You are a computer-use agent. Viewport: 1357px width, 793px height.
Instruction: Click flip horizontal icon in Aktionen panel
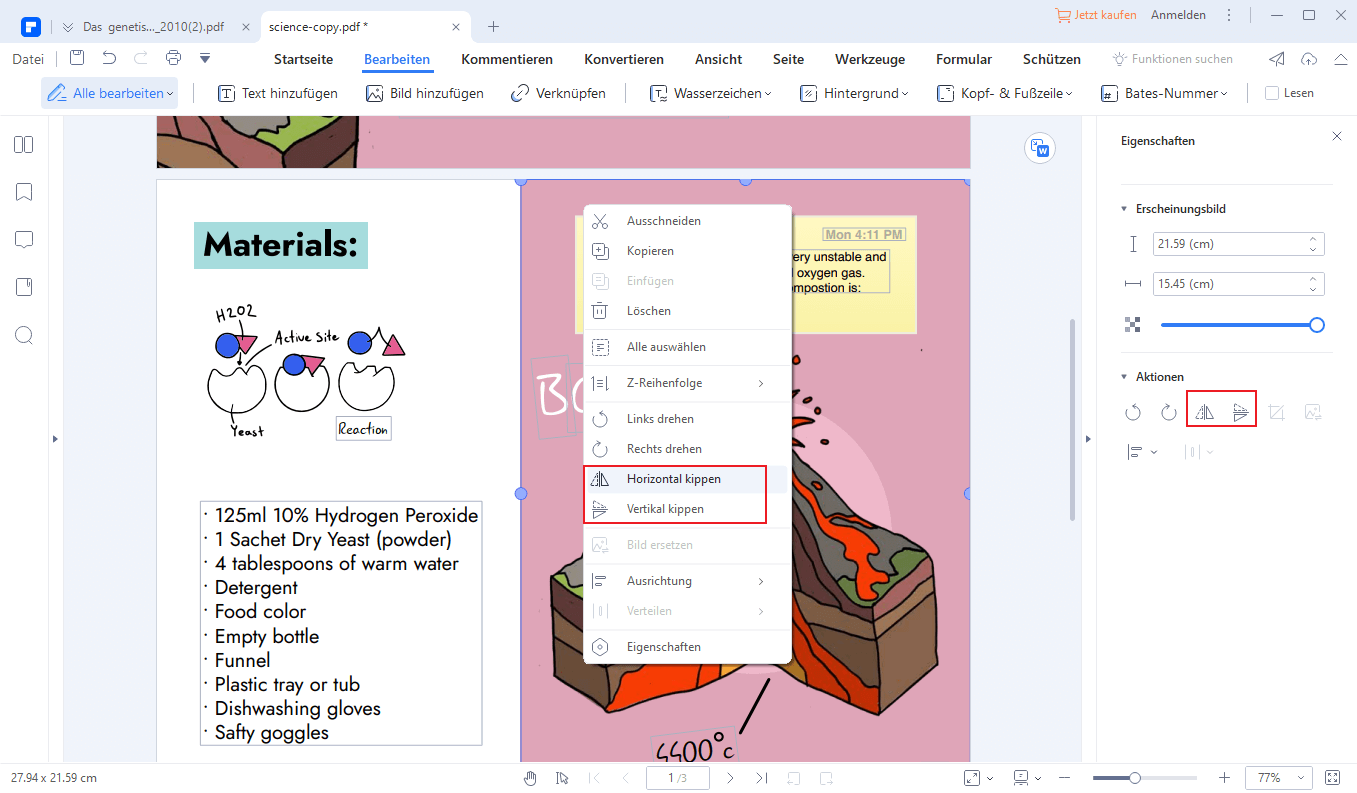click(x=1205, y=412)
